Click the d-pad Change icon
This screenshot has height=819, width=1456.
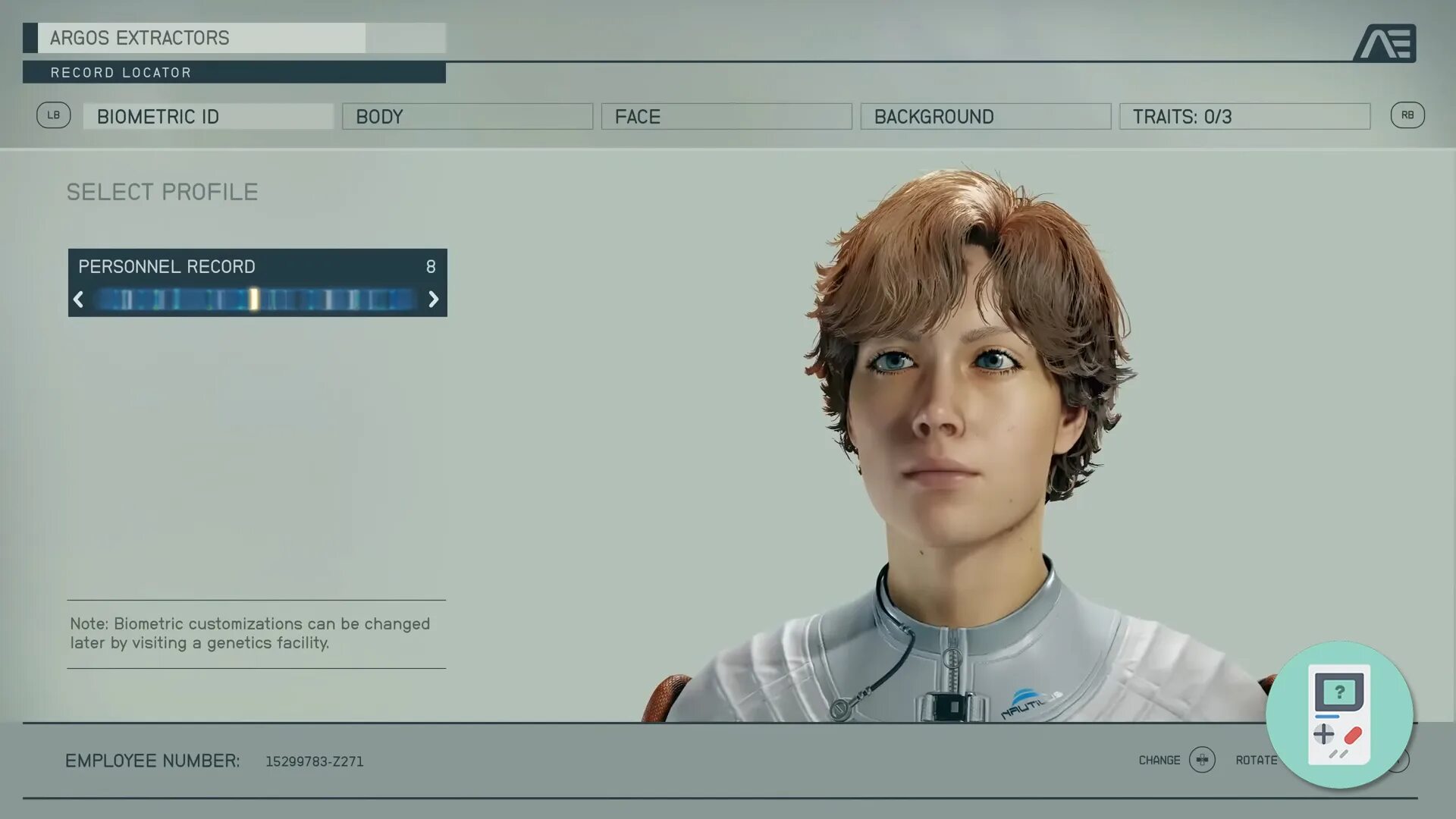(x=1202, y=760)
